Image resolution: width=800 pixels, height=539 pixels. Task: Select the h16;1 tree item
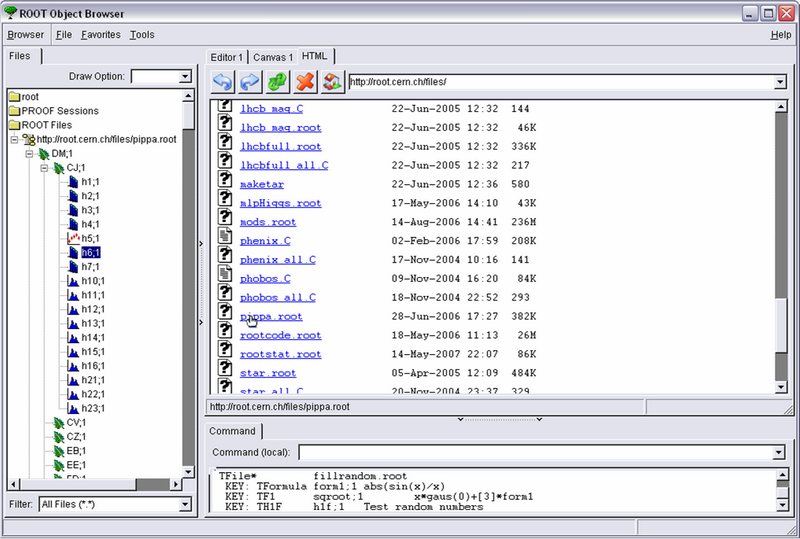(93, 366)
